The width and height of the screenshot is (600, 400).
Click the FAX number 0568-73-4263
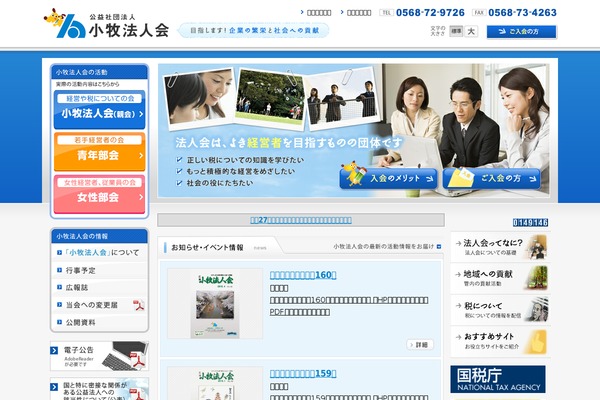point(522,13)
